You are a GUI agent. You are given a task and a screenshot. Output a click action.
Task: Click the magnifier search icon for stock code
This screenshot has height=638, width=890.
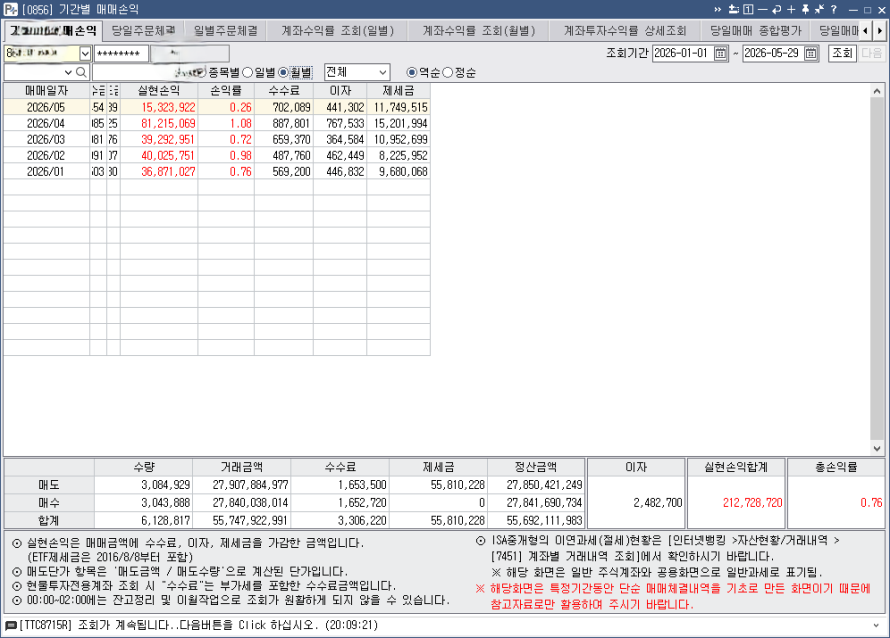pyautogui.click(x=81, y=72)
